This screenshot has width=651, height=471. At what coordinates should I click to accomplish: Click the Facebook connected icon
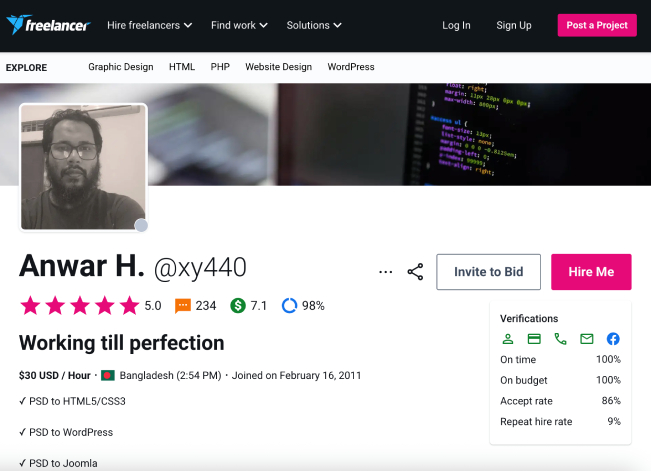click(613, 339)
